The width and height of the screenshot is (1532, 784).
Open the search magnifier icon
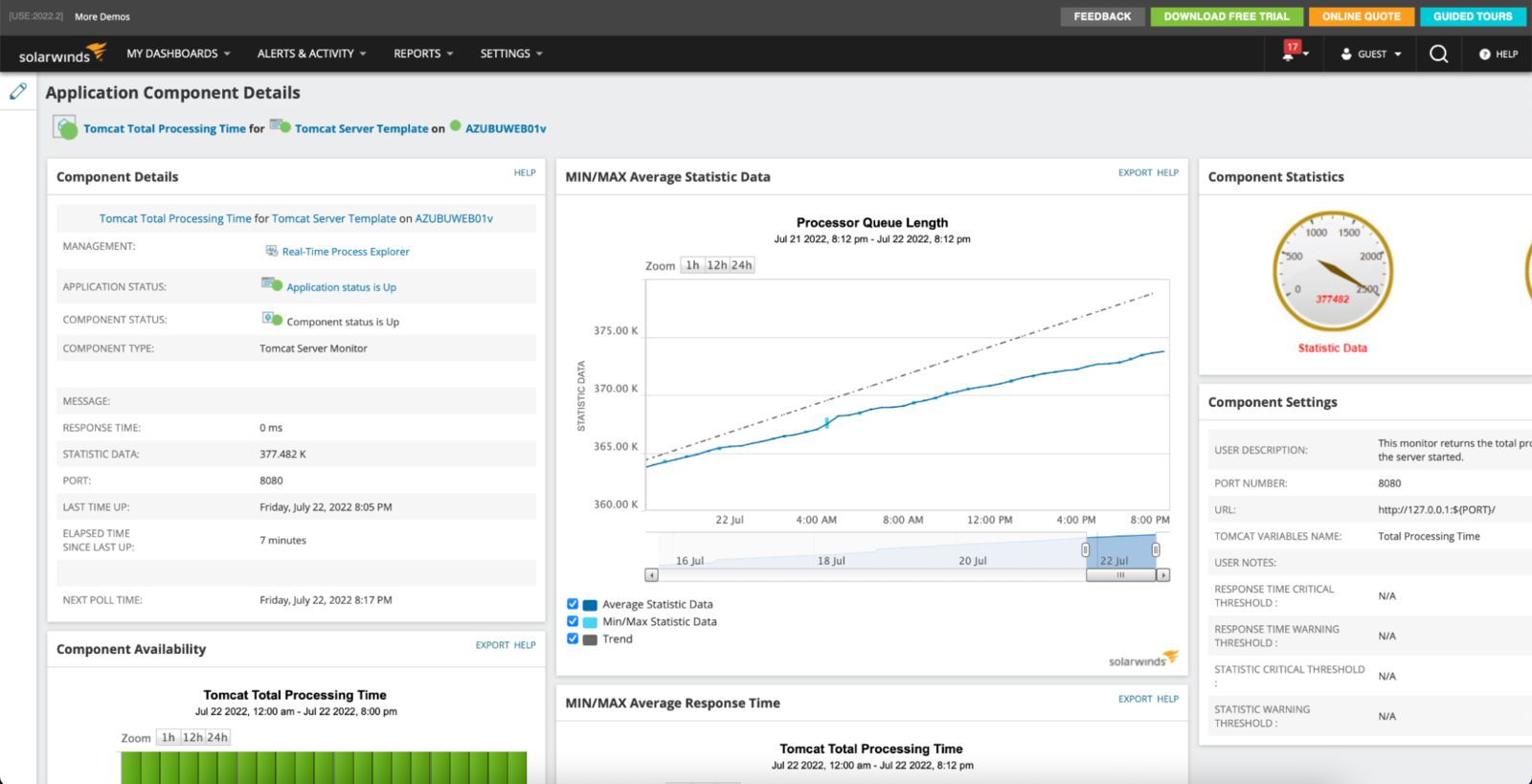coord(1438,54)
